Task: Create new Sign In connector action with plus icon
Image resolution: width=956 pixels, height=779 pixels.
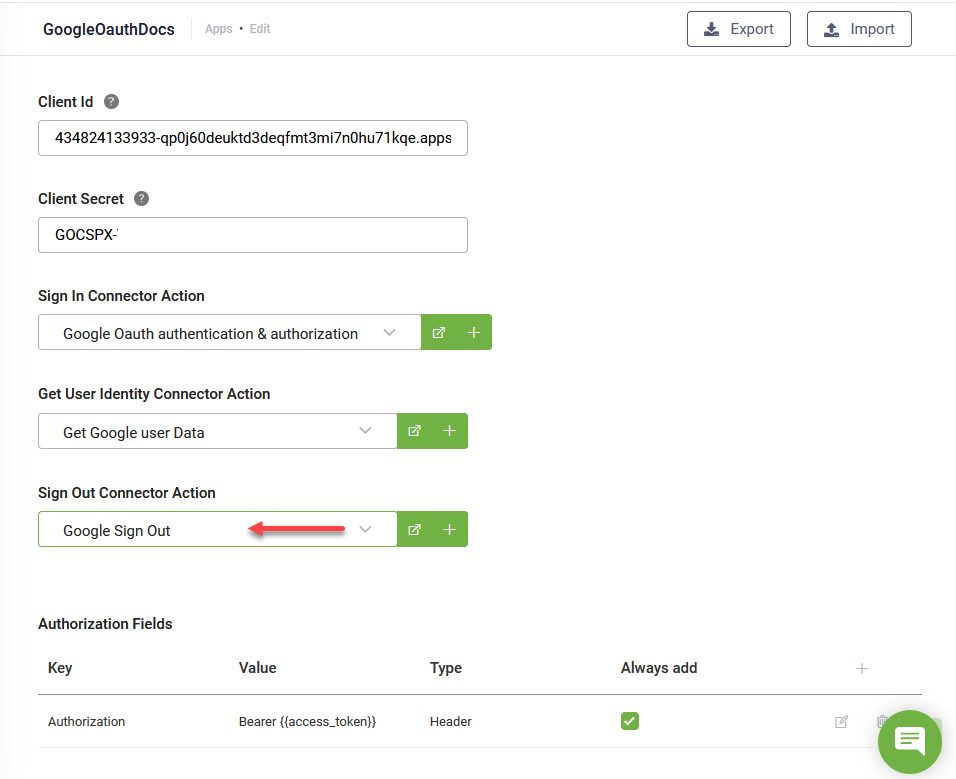Action: (x=472, y=331)
